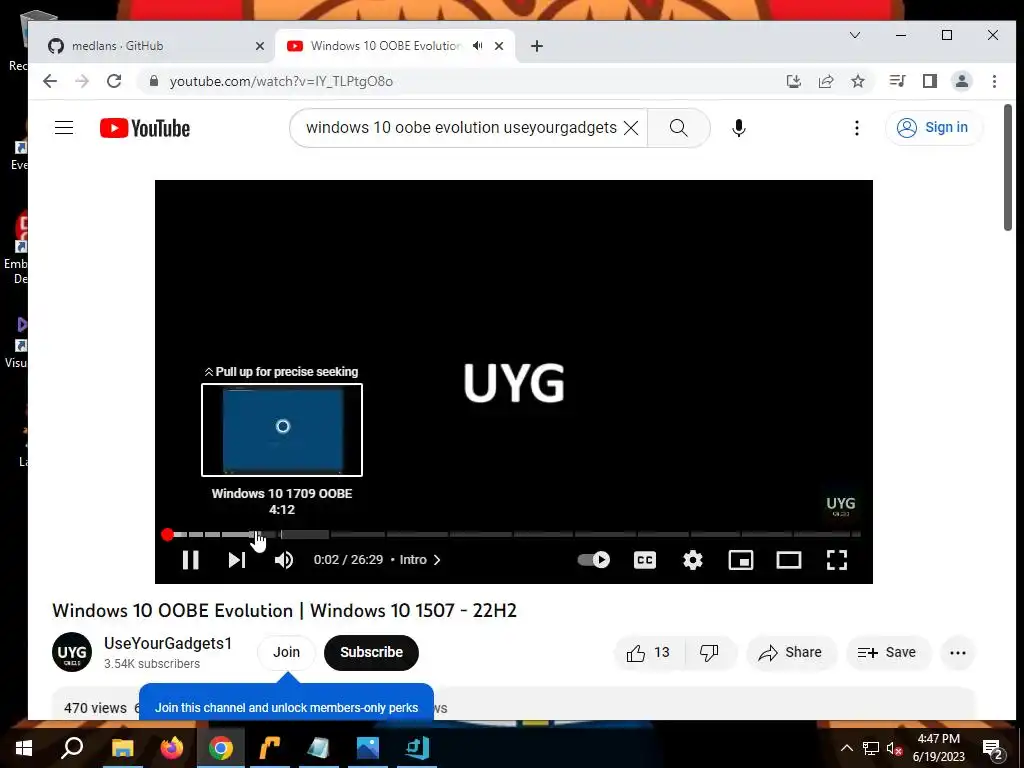Open Chrome media control icon

897,81
